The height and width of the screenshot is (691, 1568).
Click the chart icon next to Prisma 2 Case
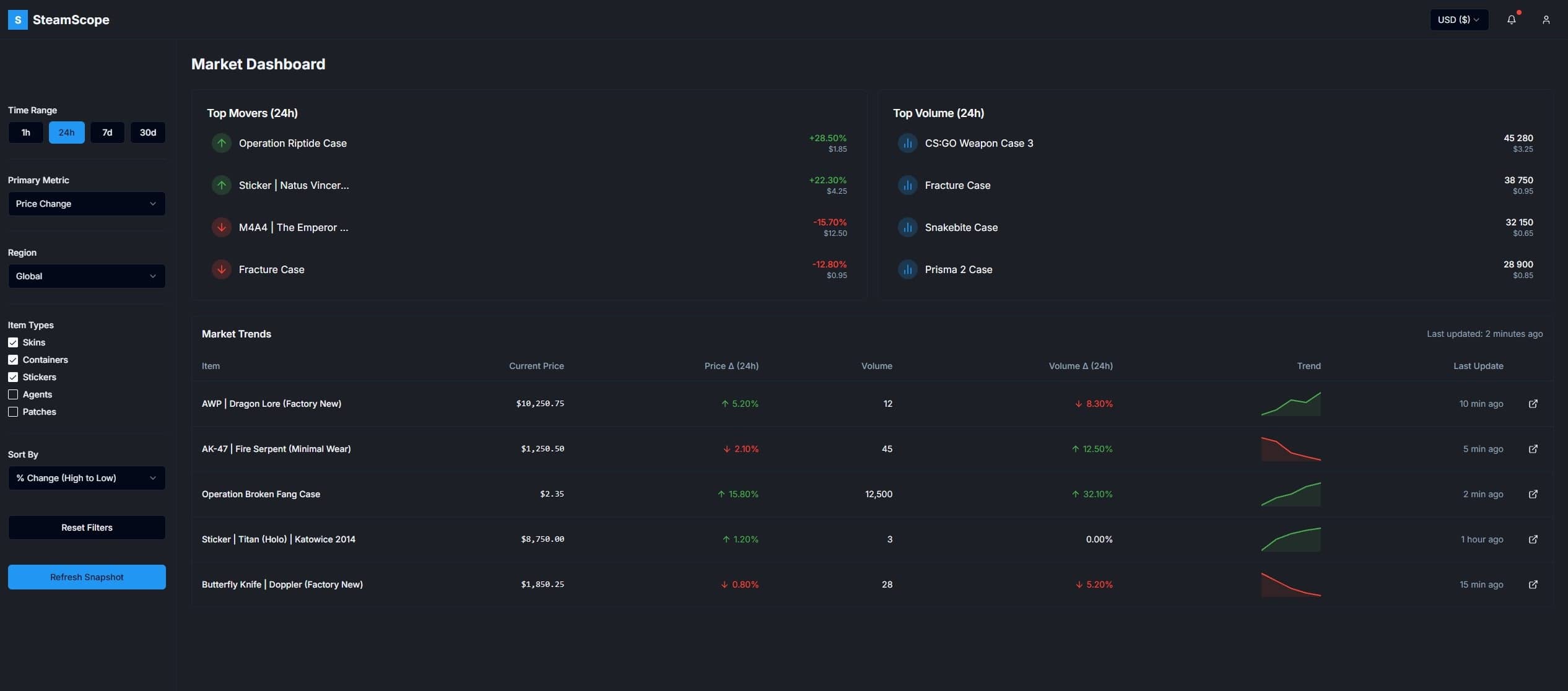pos(908,269)
